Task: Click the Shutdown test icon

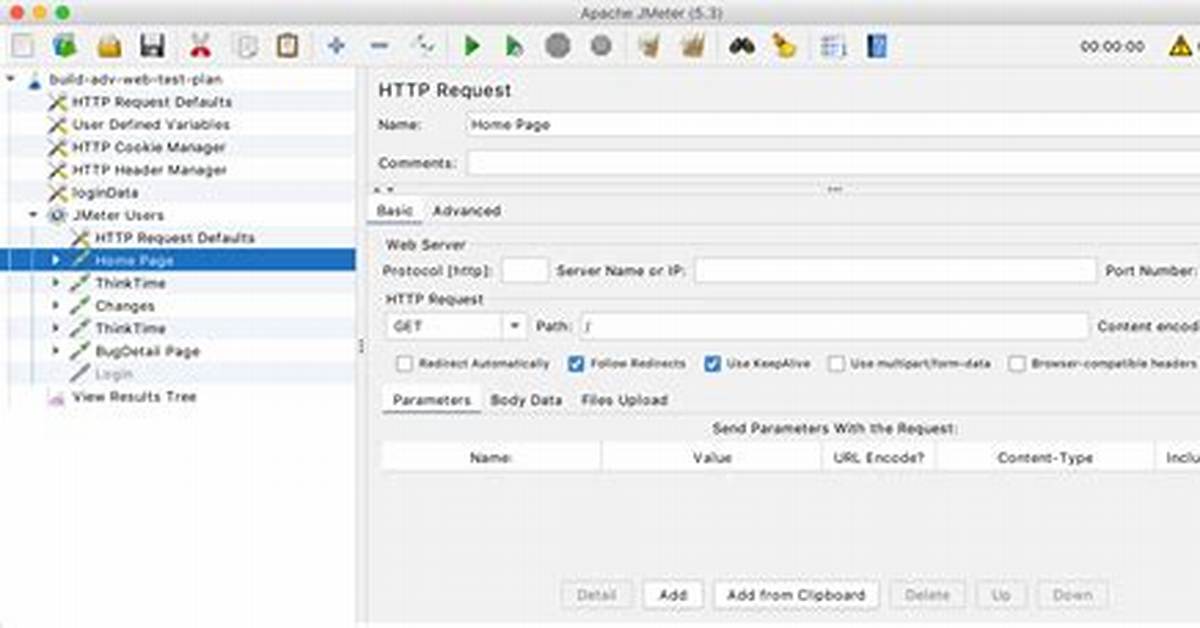Action: pos(601,45)
